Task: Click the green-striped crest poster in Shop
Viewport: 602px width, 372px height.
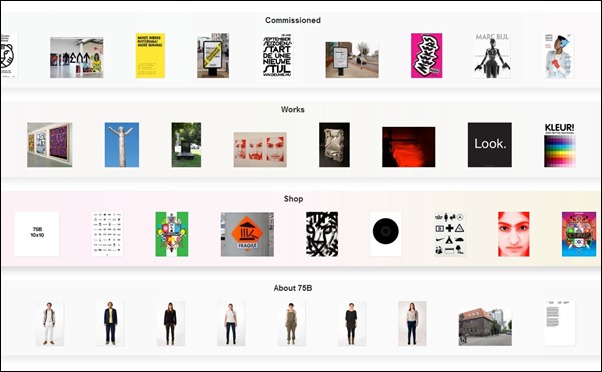Action: pos(172,234)
